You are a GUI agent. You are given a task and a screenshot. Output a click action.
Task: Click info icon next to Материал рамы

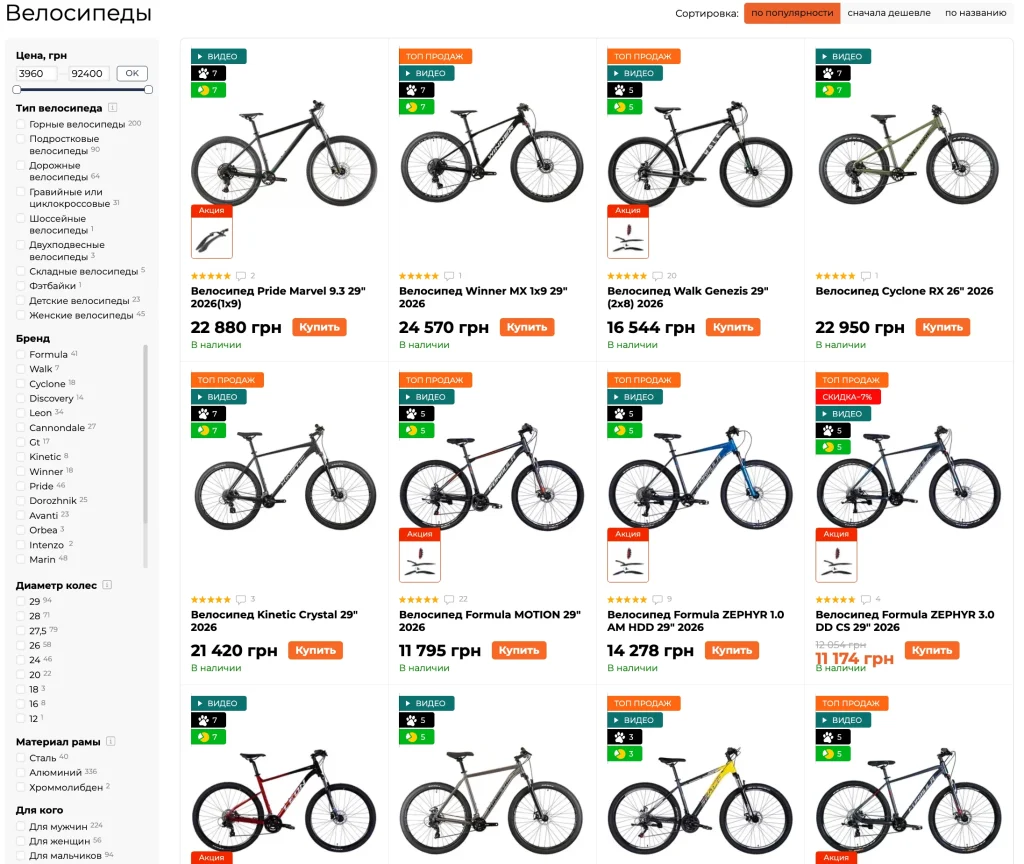pyautogui.click(x=110, y=741)
